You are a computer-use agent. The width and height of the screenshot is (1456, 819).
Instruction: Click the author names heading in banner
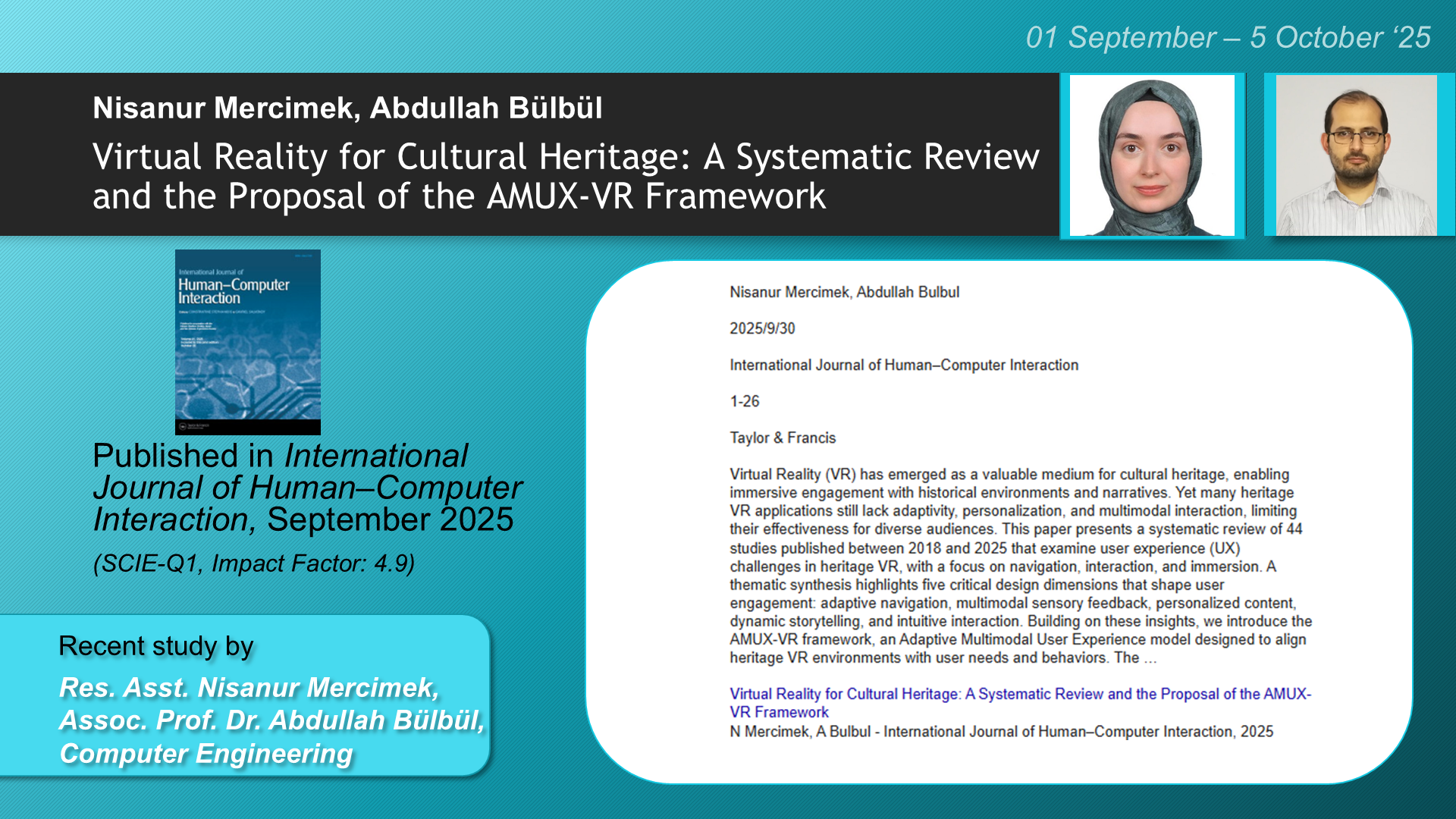(x=347, y=108)
